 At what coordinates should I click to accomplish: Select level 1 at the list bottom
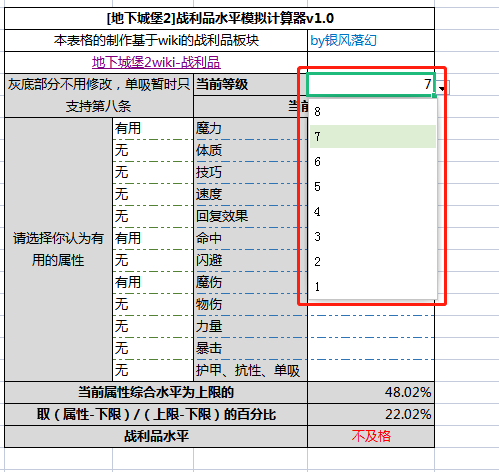point(373,287)
